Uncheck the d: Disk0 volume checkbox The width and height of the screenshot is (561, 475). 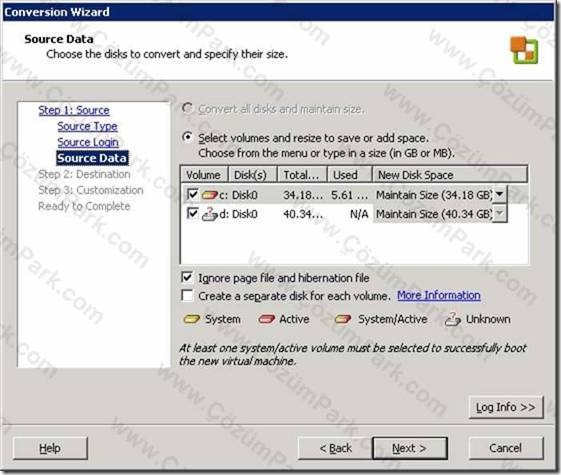[192, 214]
